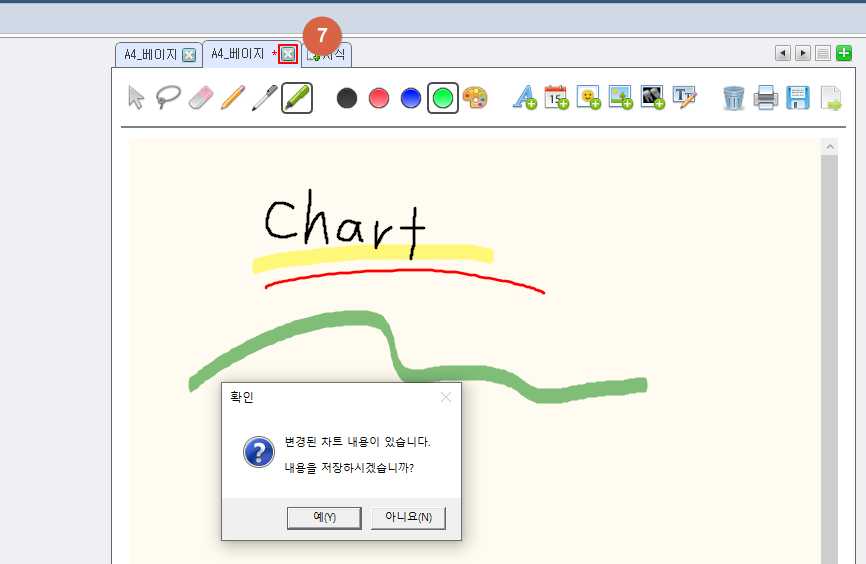Choose the black color swatch

347,98
